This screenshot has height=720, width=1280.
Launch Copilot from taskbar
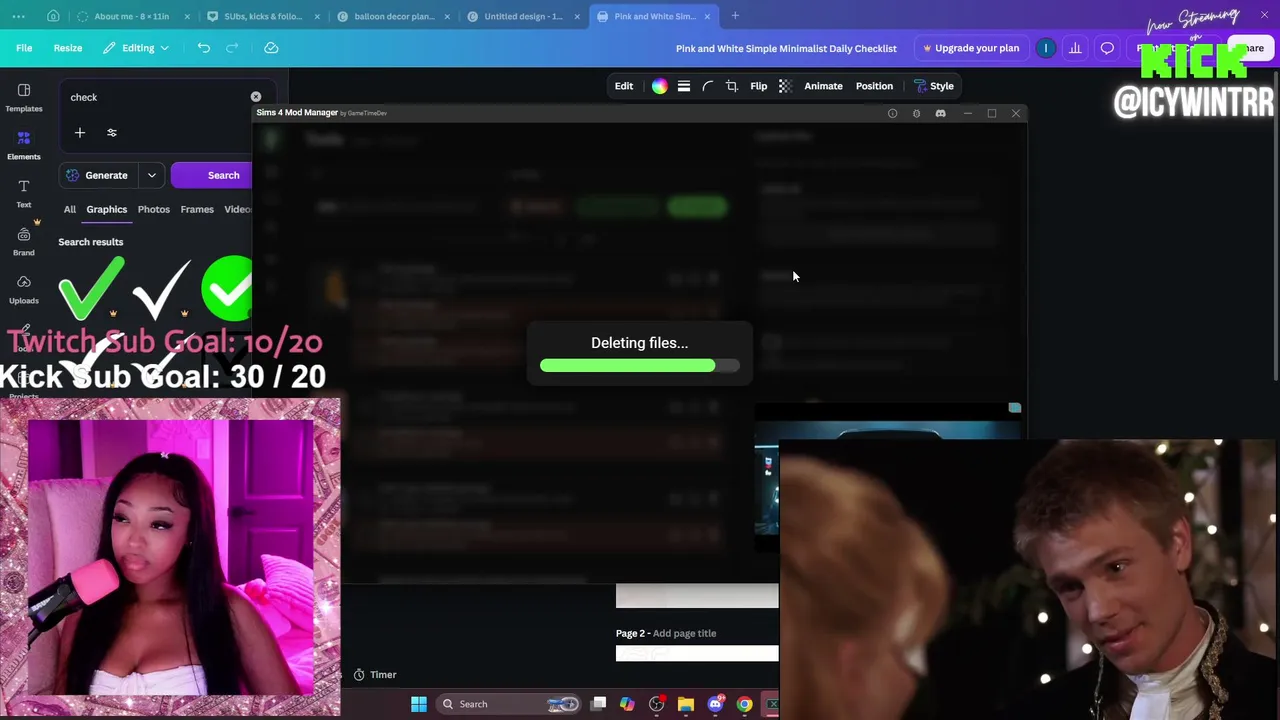627,704
